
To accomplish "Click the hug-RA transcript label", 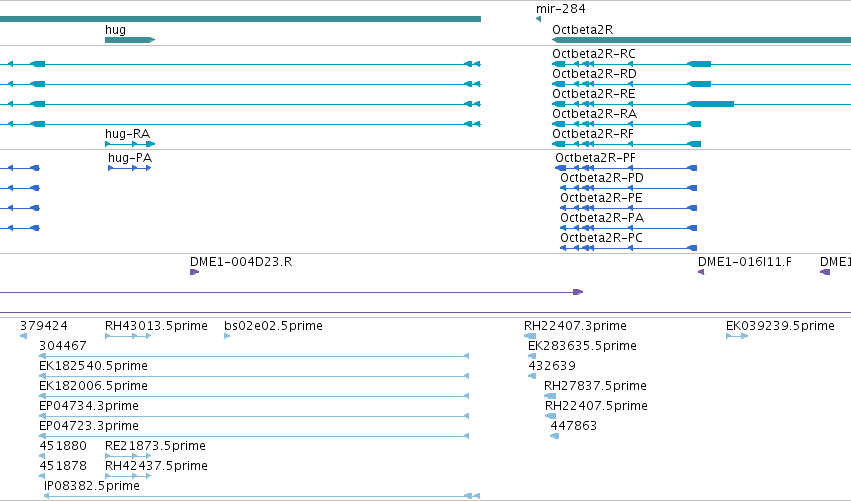I will click(x=128, y=134).
